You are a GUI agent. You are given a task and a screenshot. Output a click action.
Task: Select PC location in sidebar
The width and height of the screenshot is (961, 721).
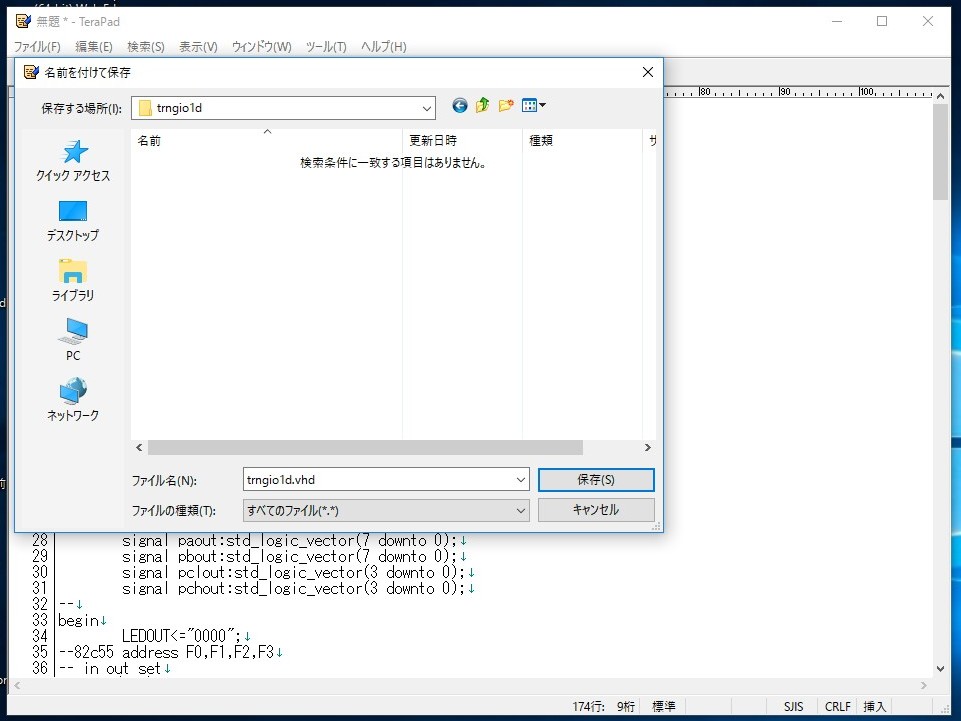click(x=73, y=341)
